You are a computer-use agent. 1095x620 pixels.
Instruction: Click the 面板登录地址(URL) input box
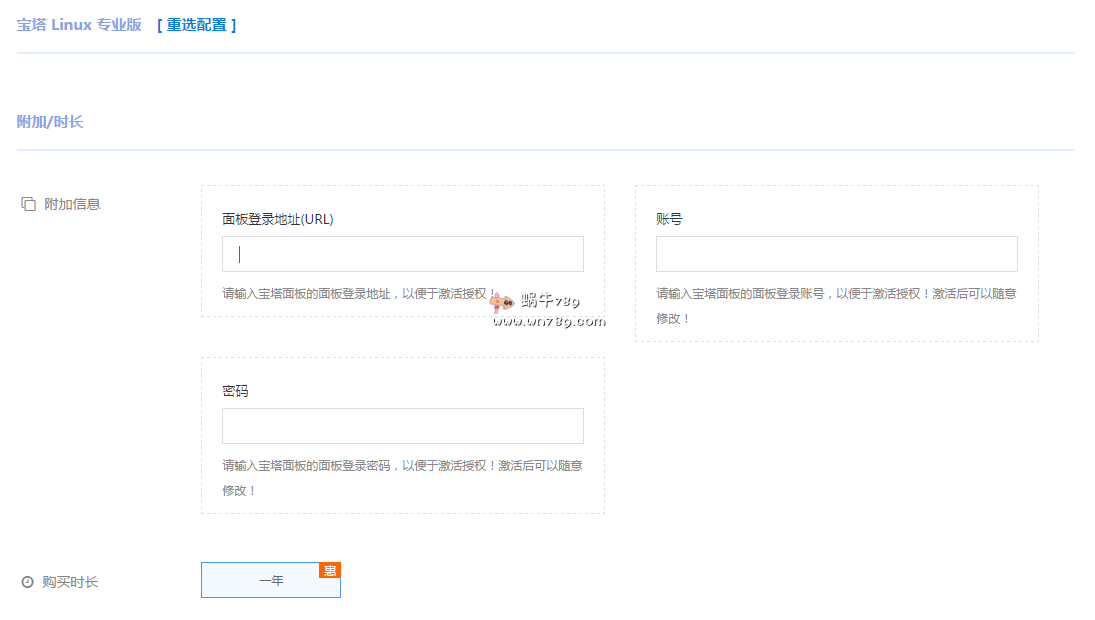tap(402, 253)
